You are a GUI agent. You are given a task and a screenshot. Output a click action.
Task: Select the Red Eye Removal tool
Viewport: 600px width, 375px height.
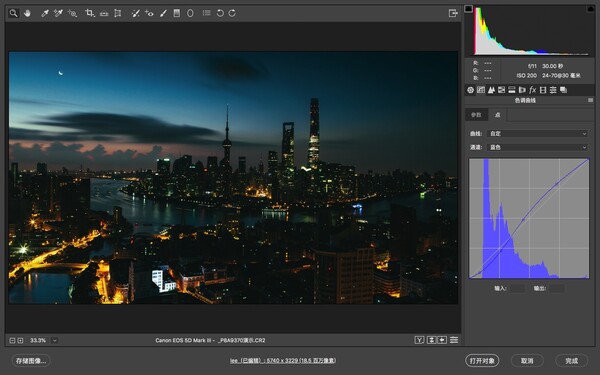point(149,13)
